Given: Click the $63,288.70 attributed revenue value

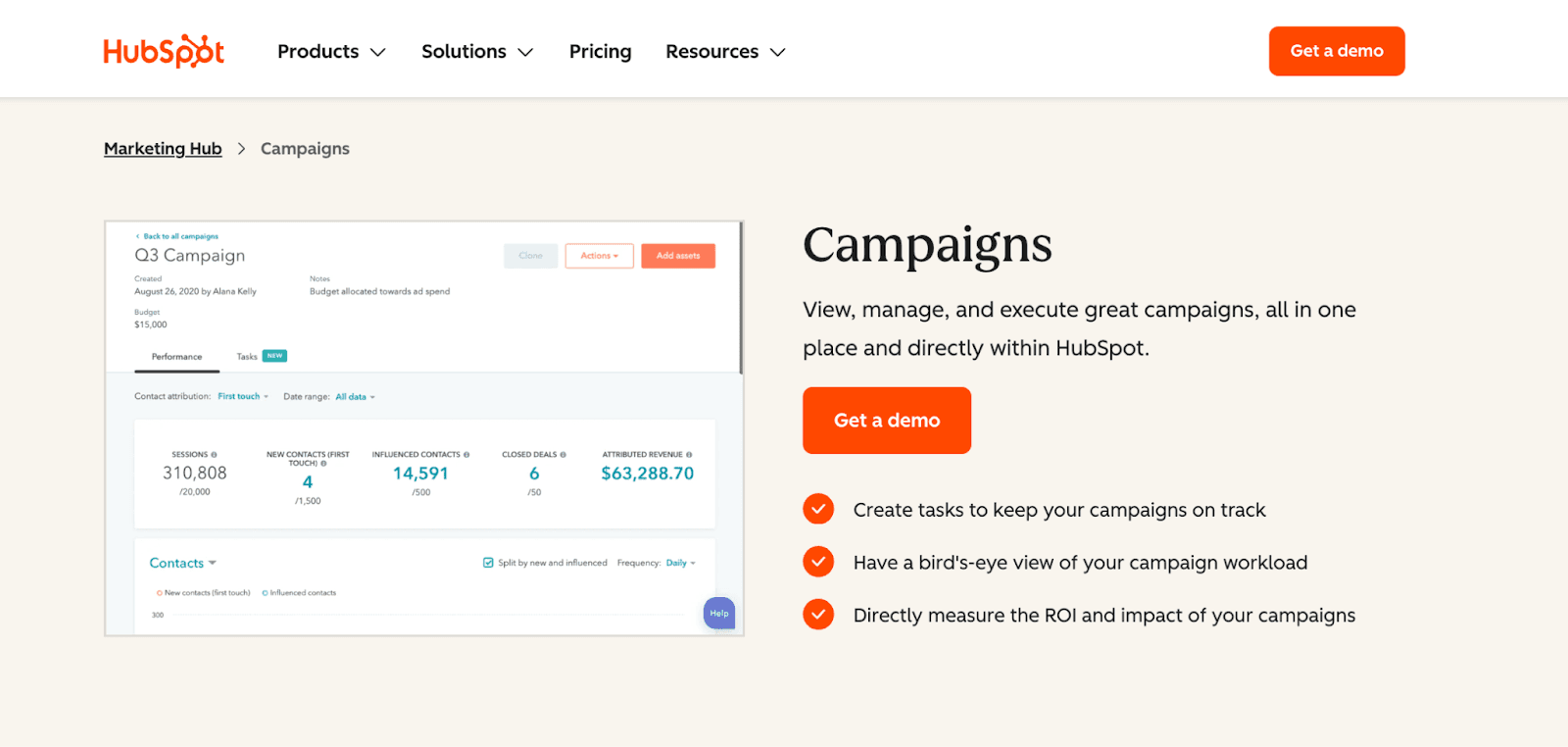Looking at the screenshot, I should [x=648, y=473].
